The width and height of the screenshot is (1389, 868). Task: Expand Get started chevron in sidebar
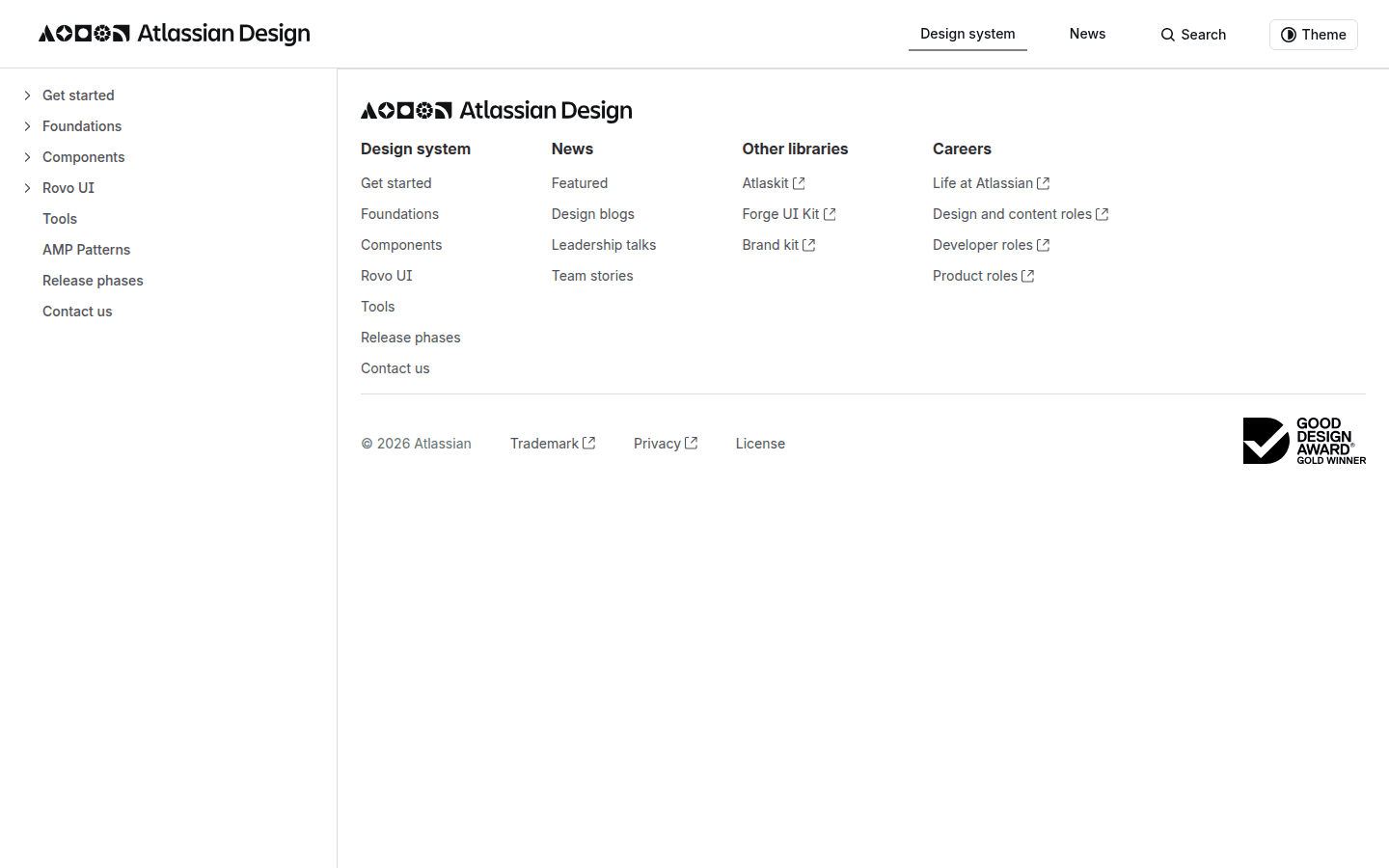coord(27,95)
